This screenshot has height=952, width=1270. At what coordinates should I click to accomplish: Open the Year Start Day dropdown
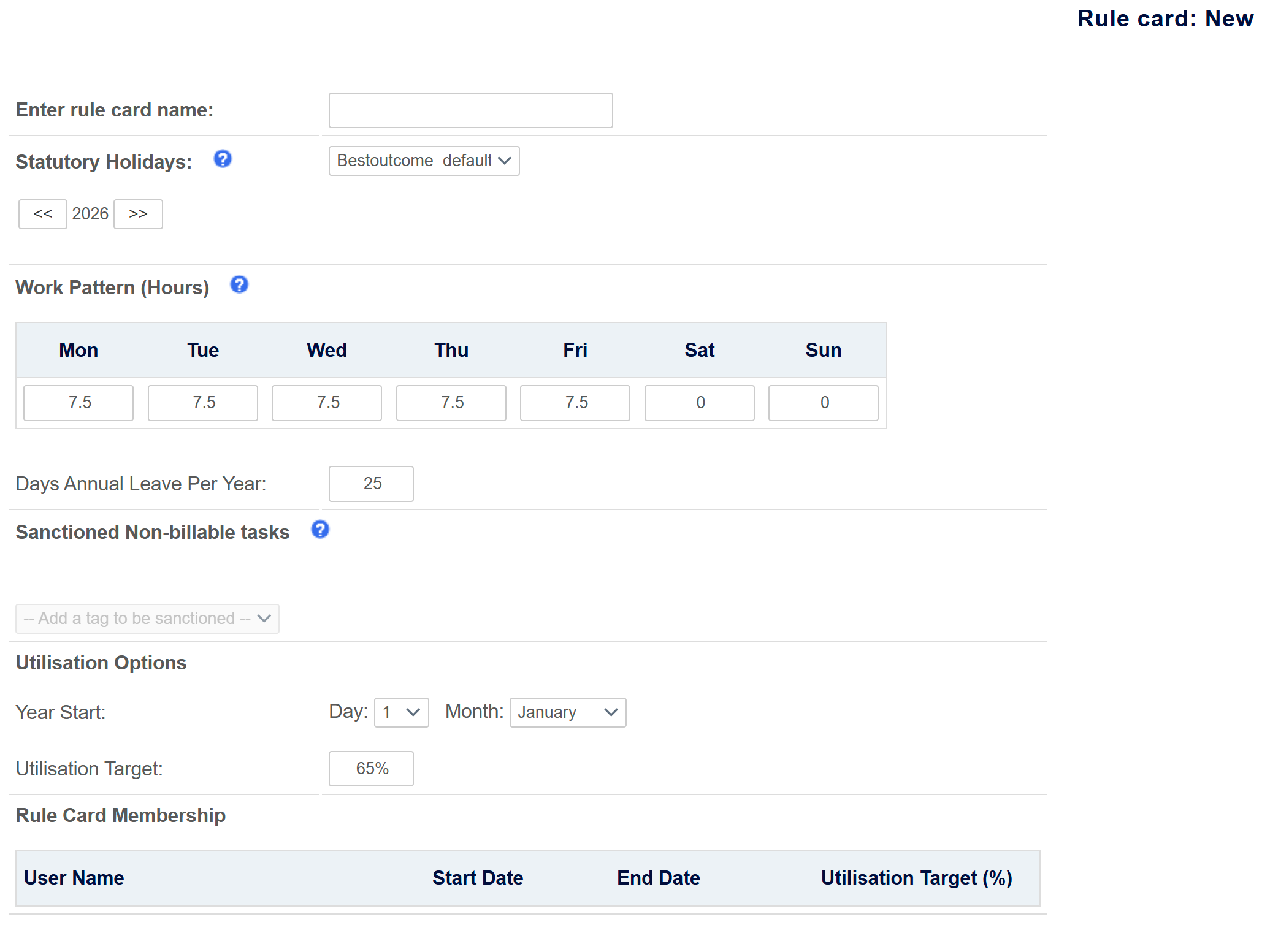click(x=401, y=712)
